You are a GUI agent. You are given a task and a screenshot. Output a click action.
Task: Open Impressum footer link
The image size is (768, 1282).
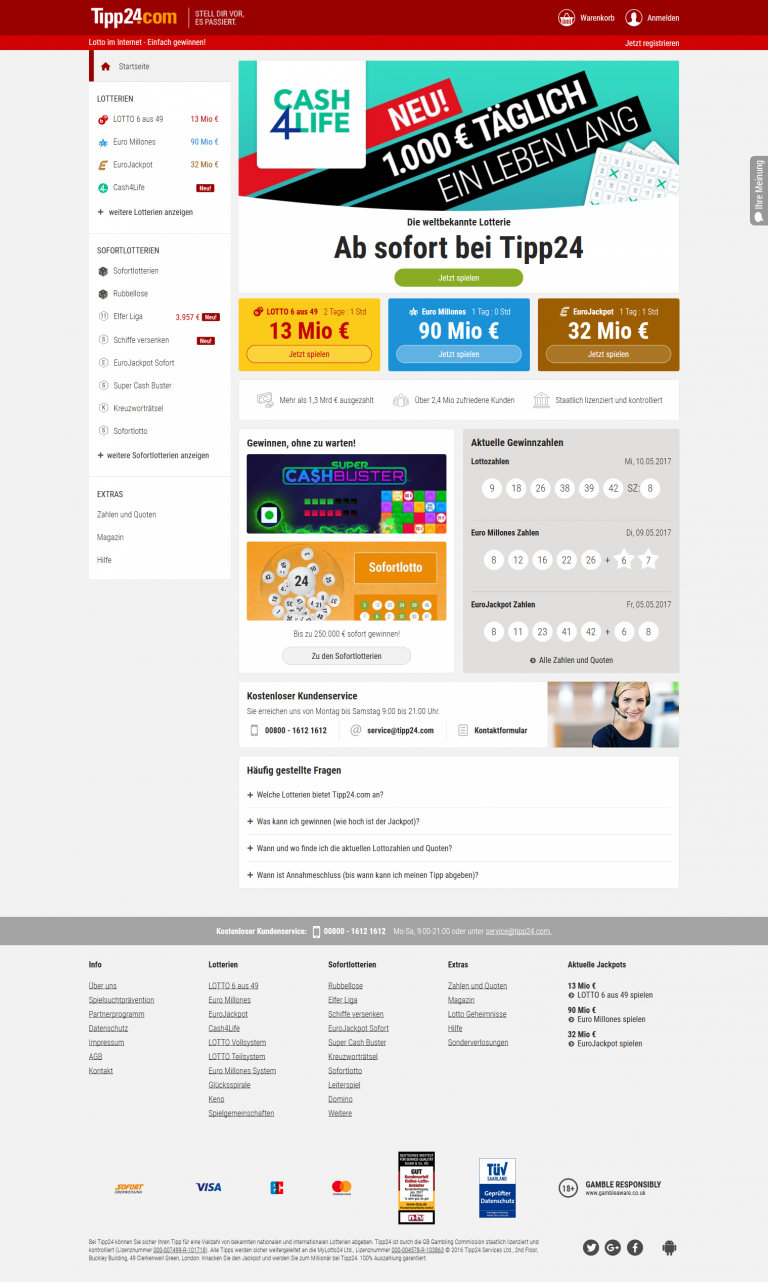[x=106, y=1042]
